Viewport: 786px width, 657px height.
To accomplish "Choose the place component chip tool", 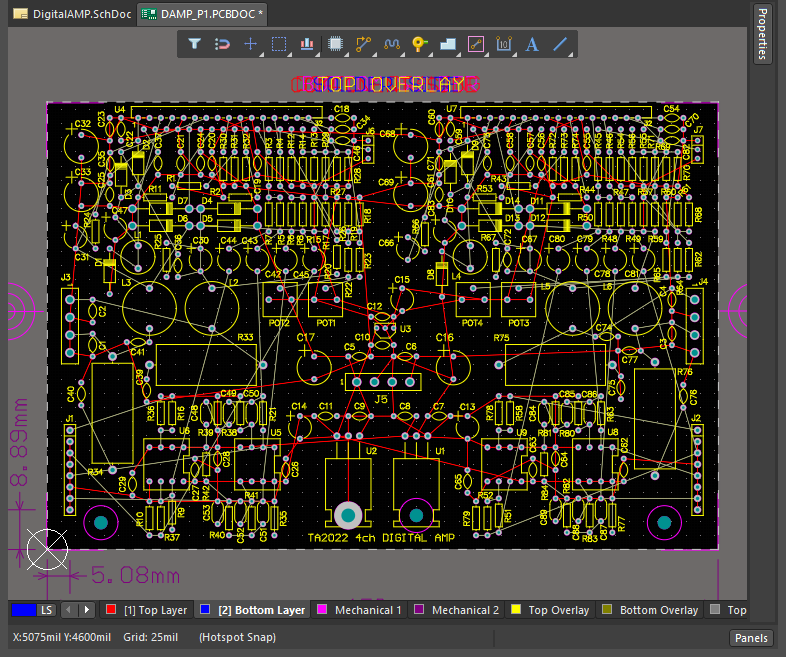I will click(x=335, y=44).
